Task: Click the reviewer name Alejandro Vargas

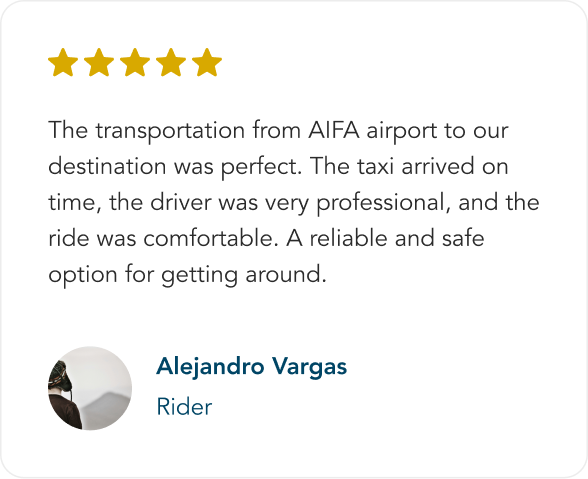Action: click(x=252, y=366)
